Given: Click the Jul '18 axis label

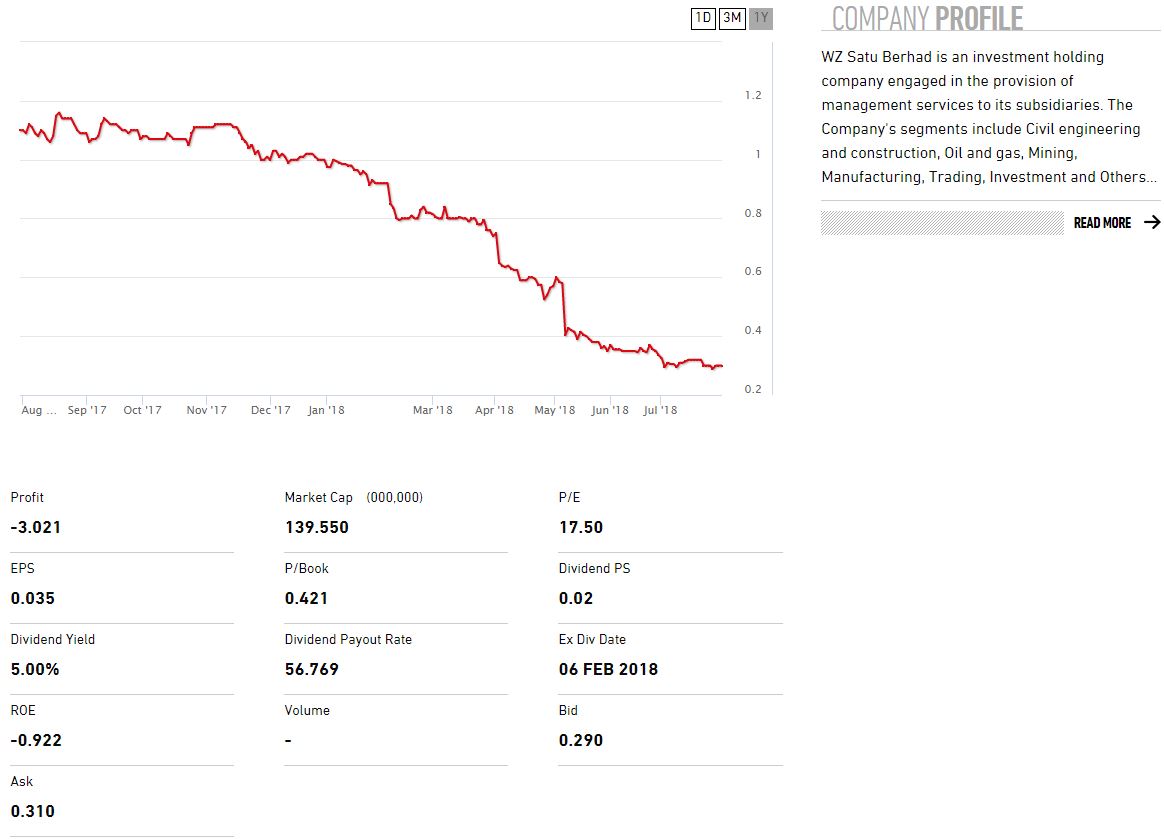Looking at the screenshot, I should (x=660, y=410).
